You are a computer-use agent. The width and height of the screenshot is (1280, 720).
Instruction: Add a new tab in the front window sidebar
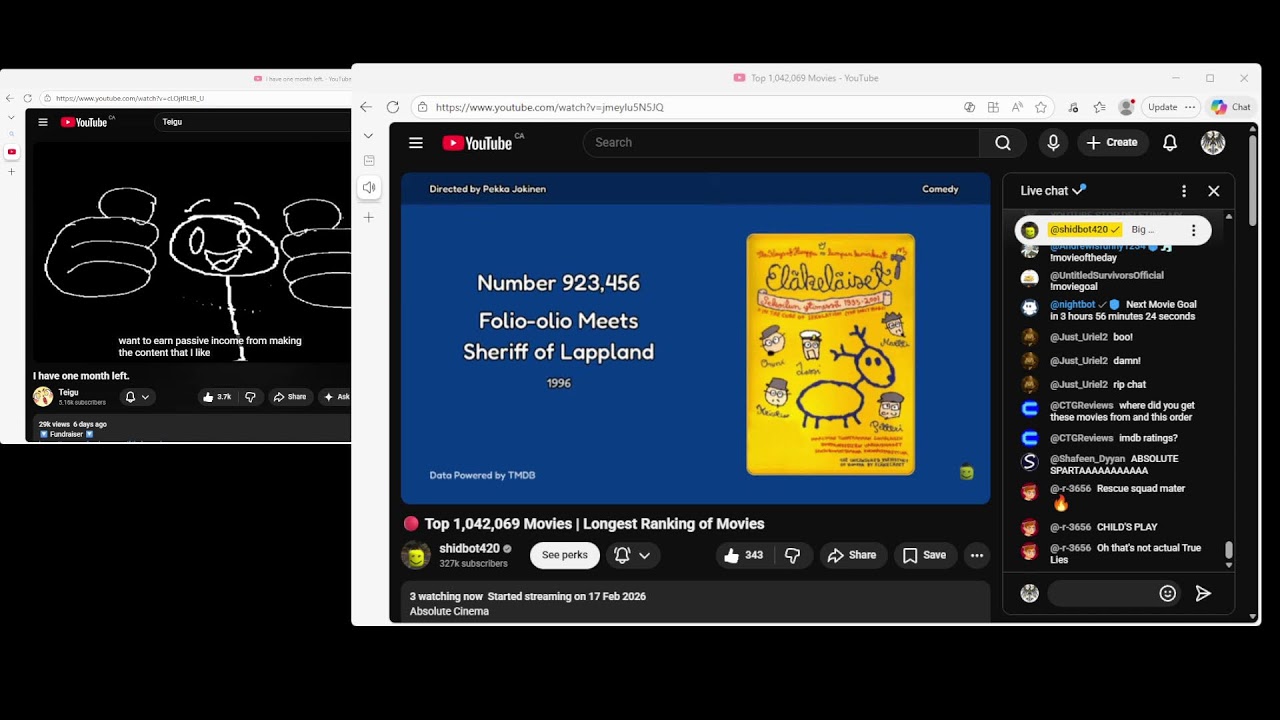[x=369, y=217]
